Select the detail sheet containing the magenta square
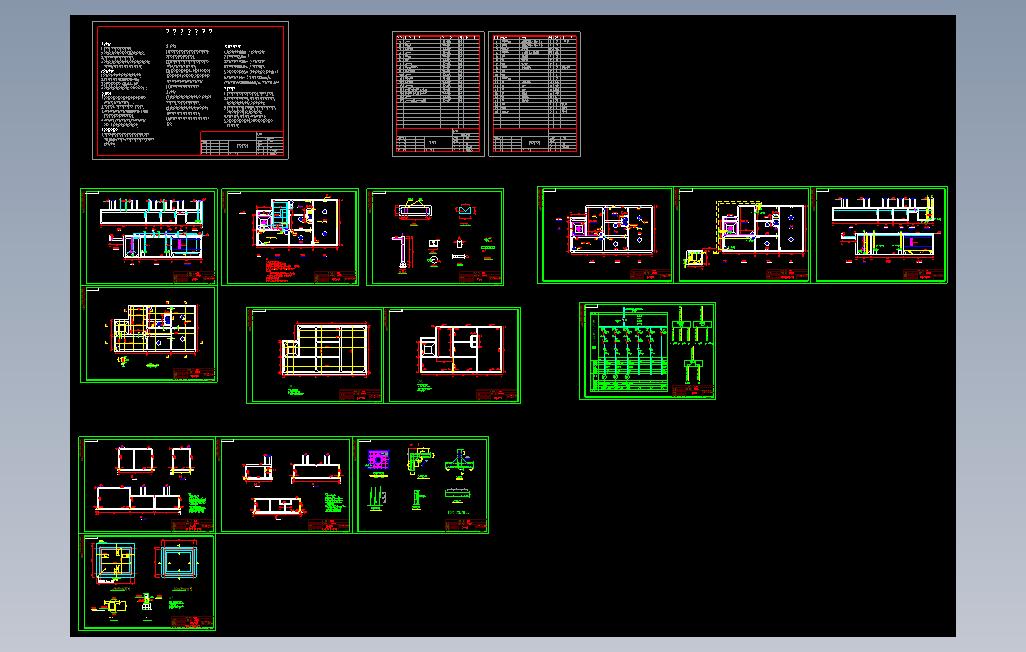This screenshot has height=652, width=1026. tap(421, 485)
